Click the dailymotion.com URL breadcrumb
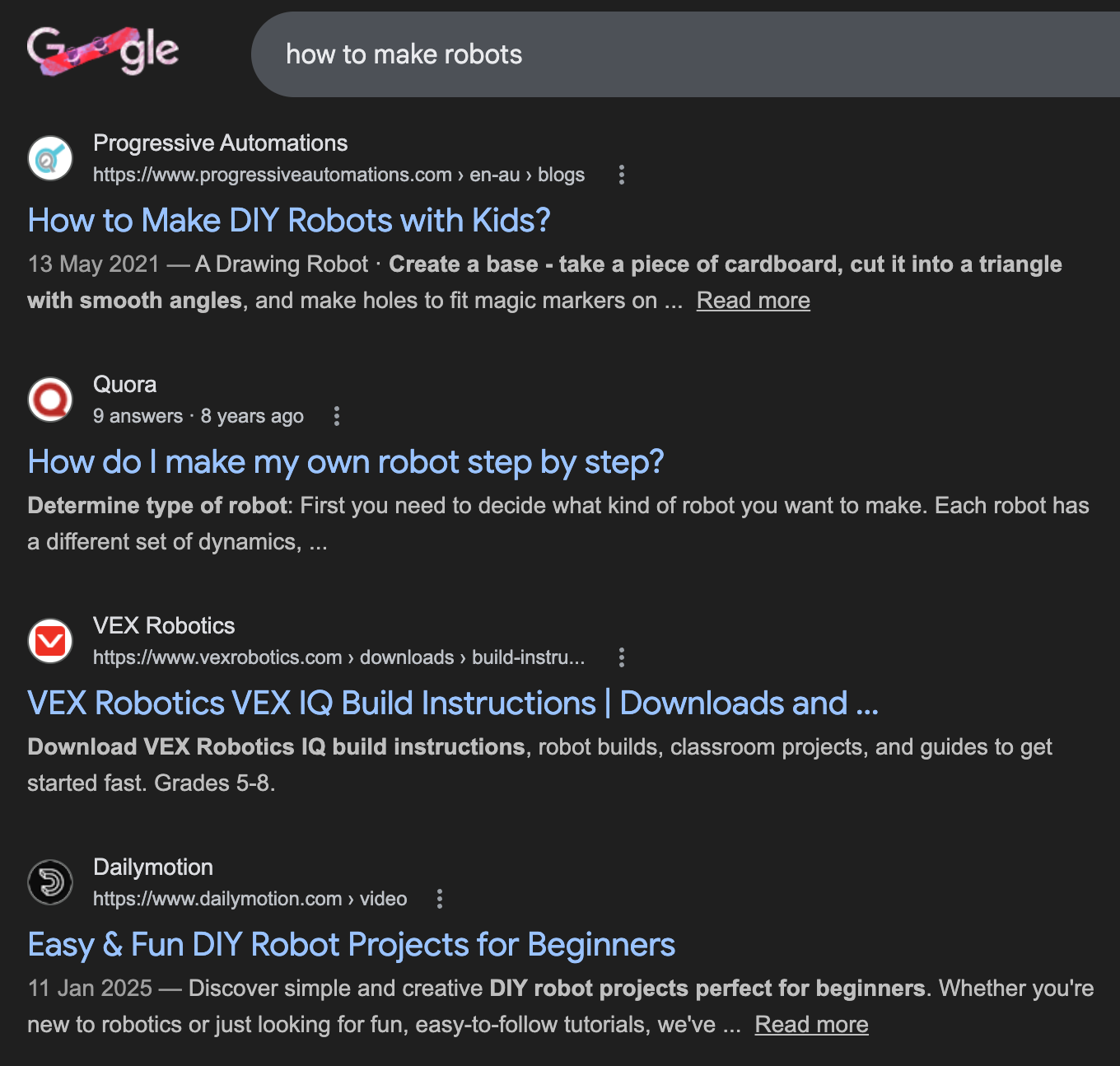1120x1066 pixels. tap(250, 899)
